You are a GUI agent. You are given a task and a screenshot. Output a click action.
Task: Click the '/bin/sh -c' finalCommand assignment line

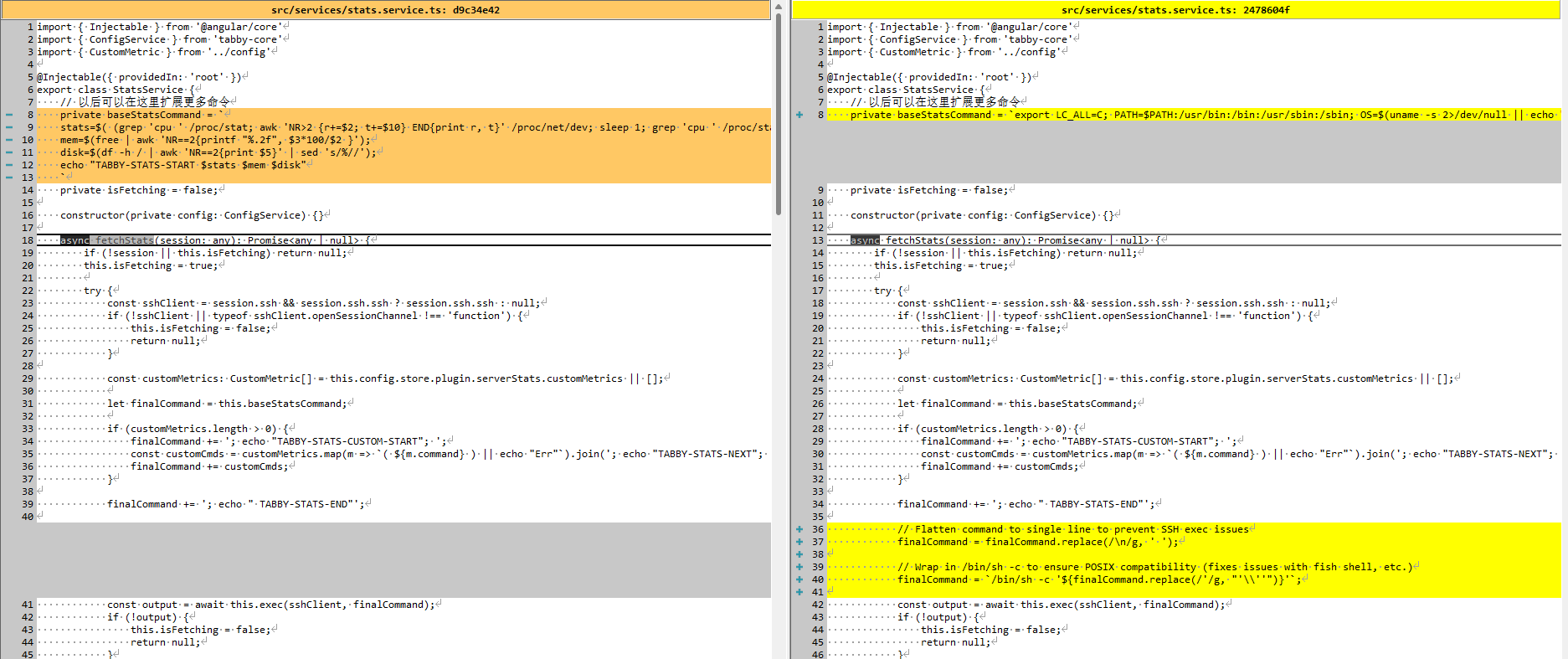(x=1194, y=579)
